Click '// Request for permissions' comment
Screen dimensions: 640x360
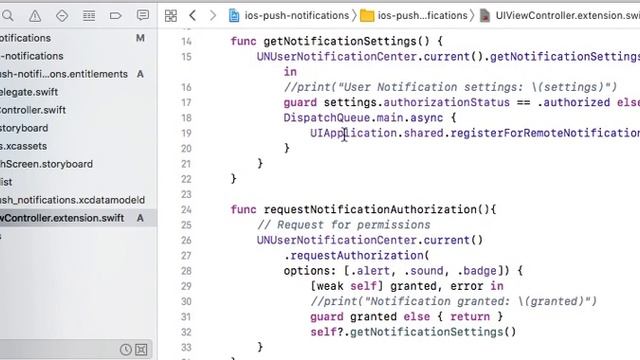click(x=344, y=225)
